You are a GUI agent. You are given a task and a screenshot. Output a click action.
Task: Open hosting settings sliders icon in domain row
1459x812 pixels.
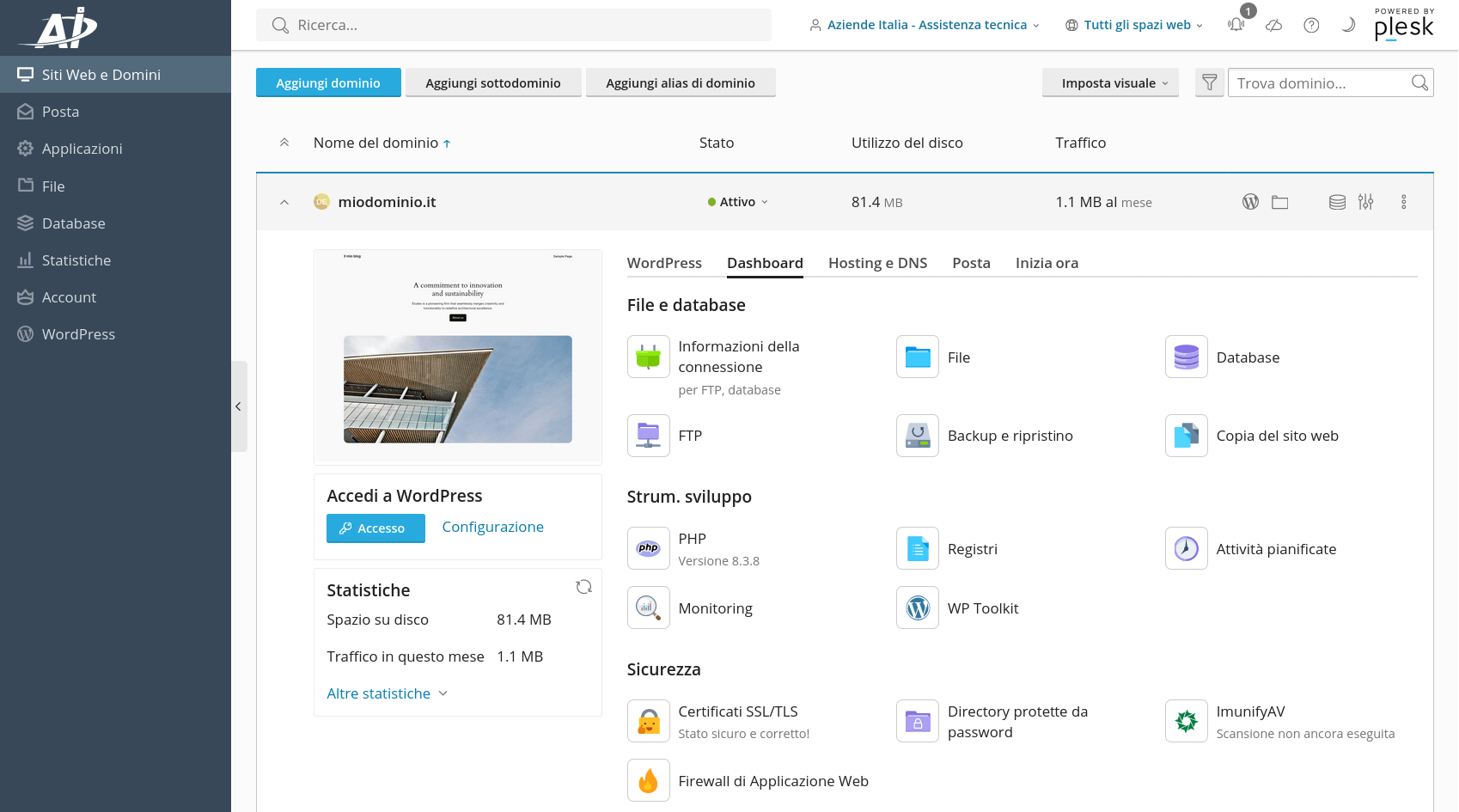tap(1365, 202)
